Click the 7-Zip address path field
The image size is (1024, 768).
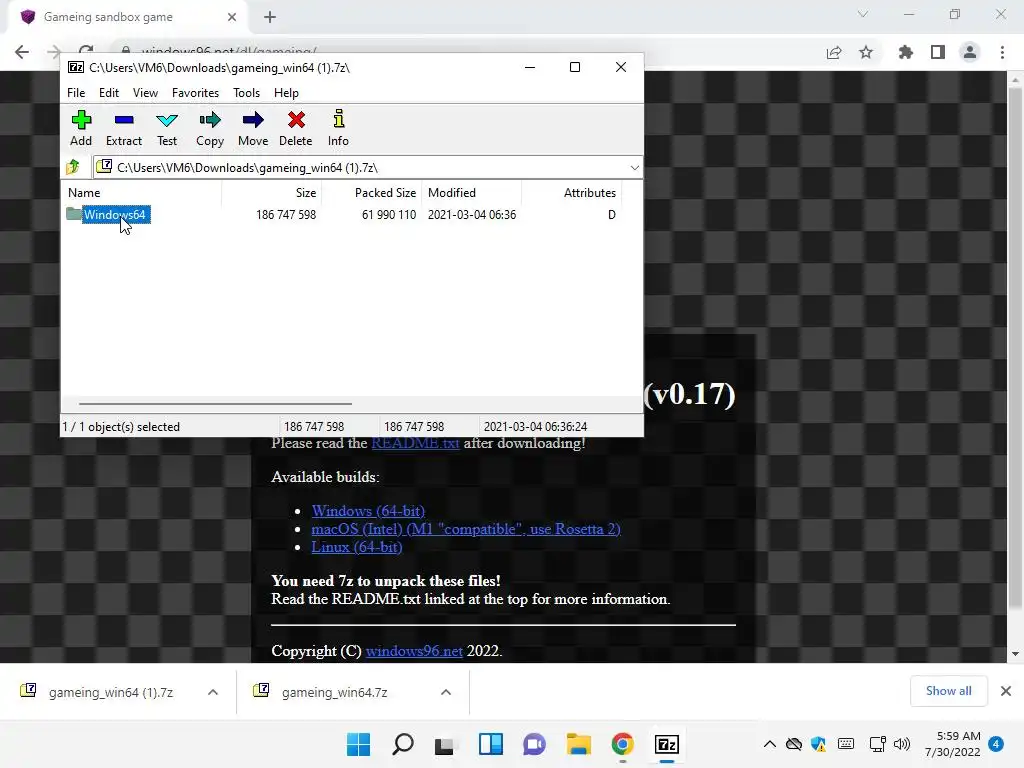368,168
